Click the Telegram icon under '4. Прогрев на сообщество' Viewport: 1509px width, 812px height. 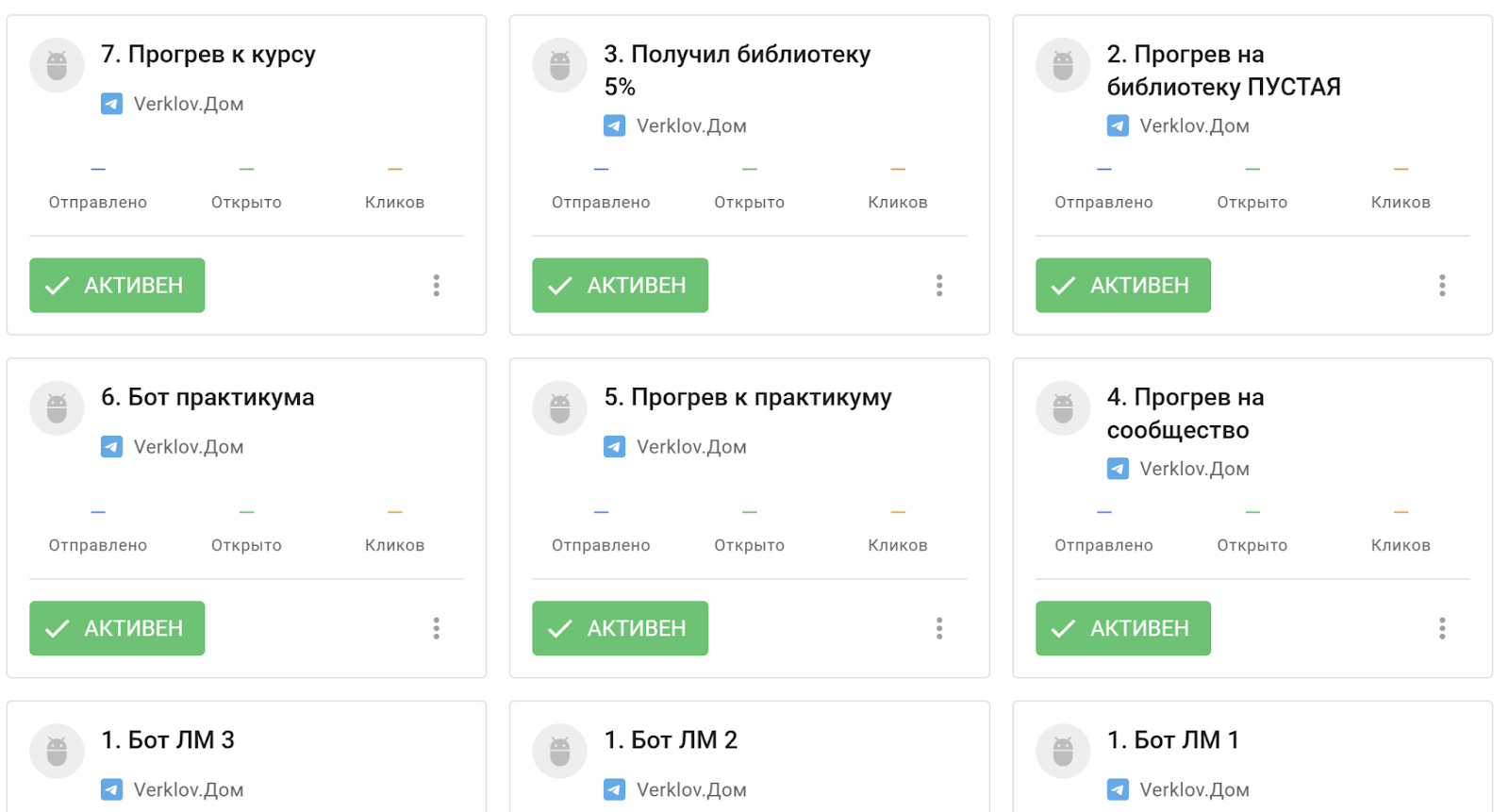1119,468
